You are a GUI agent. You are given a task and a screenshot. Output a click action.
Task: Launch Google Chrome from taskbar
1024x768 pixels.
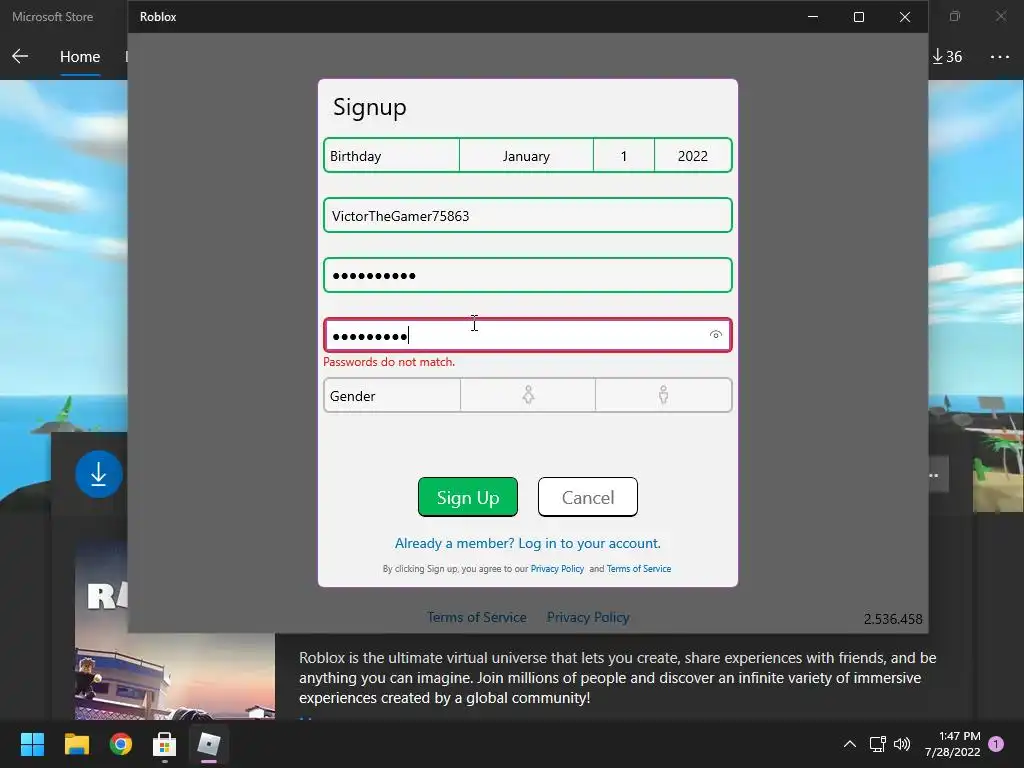pos(121,744)
